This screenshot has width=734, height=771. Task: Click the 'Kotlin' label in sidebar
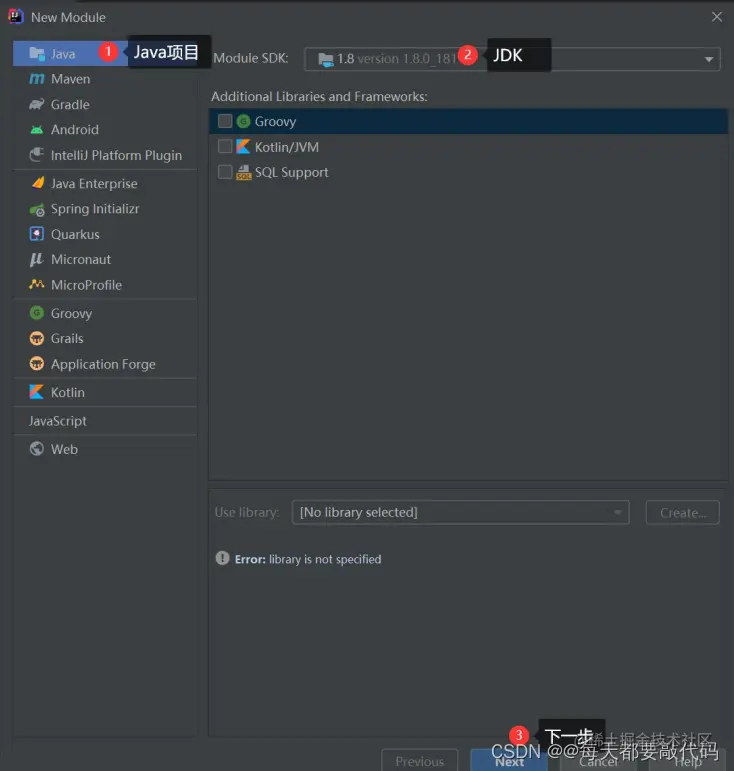click(68, 392)
